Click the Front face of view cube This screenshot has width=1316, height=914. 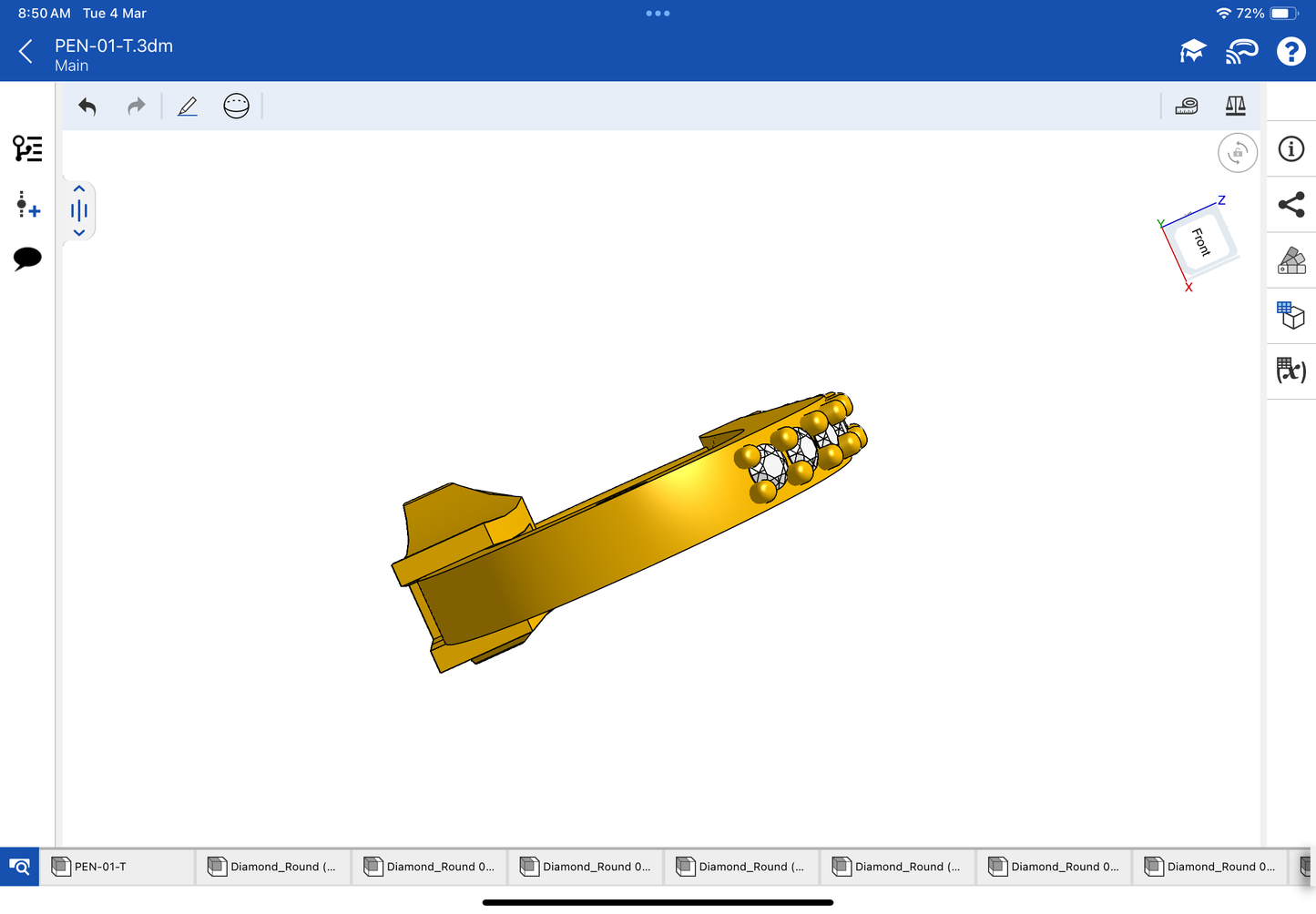1202,241
